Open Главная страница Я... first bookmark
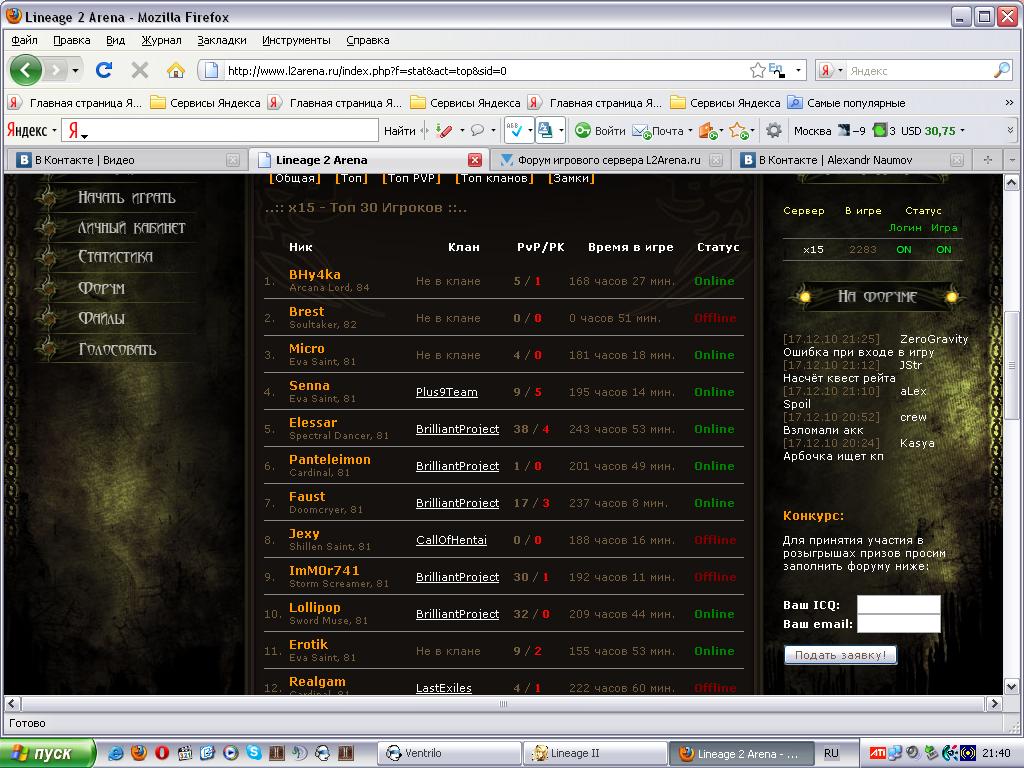This screenshot has width=1024, height=768. (x=75, y=103)
